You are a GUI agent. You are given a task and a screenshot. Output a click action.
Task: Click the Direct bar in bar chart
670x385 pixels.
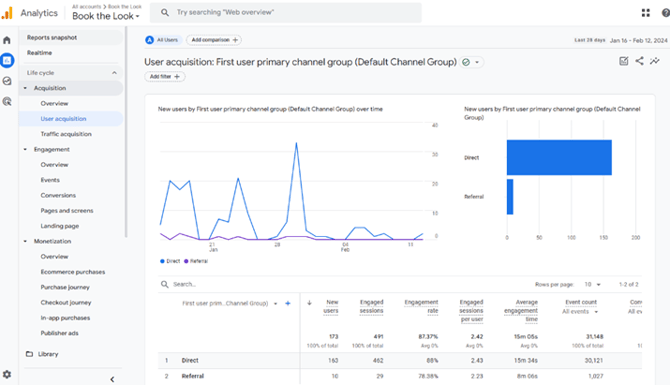559,157
